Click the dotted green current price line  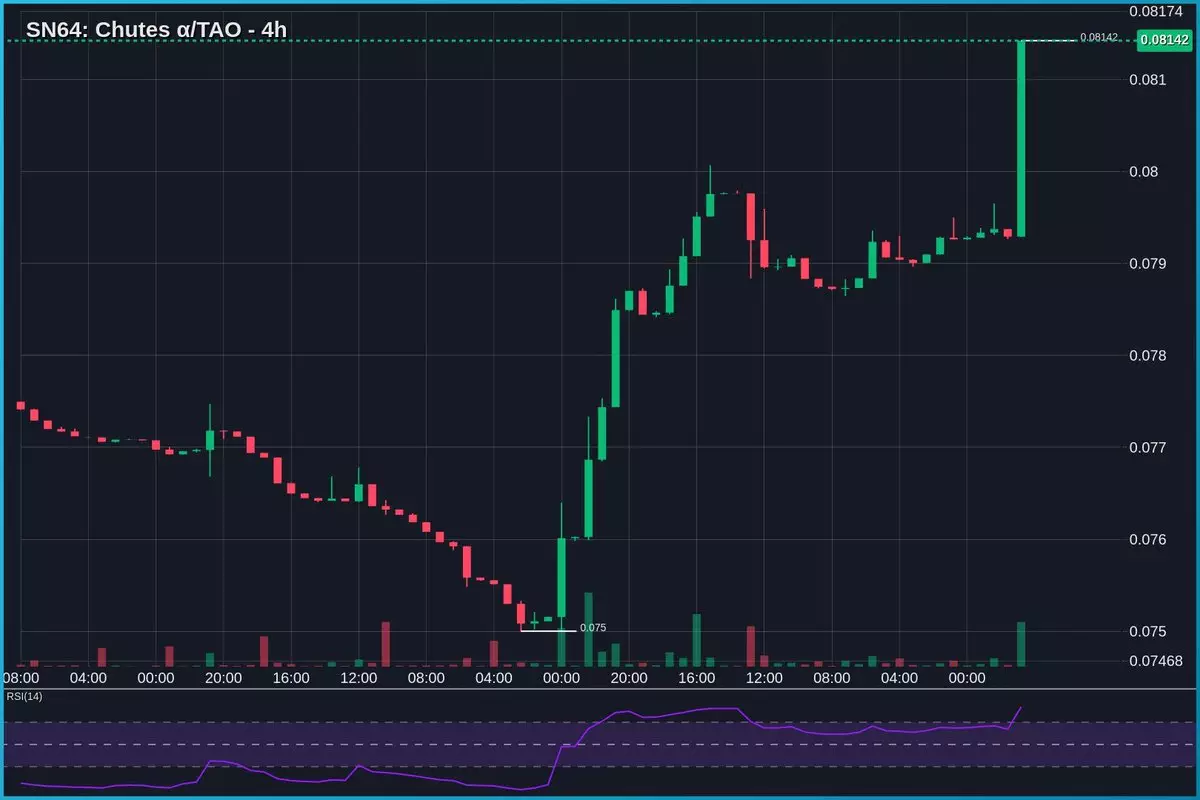(500, 41)
